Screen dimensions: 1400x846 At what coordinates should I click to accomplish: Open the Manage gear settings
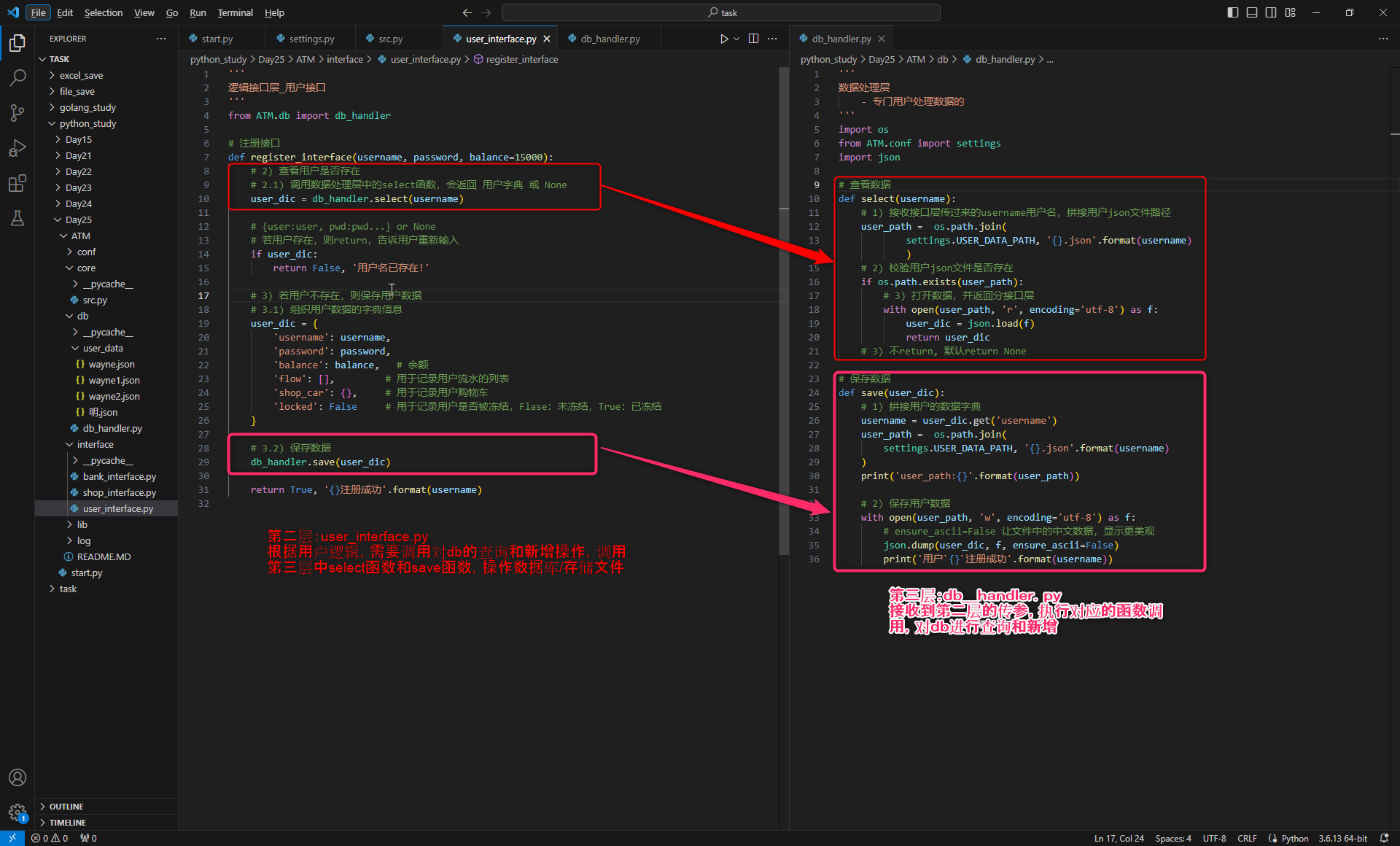17,812
